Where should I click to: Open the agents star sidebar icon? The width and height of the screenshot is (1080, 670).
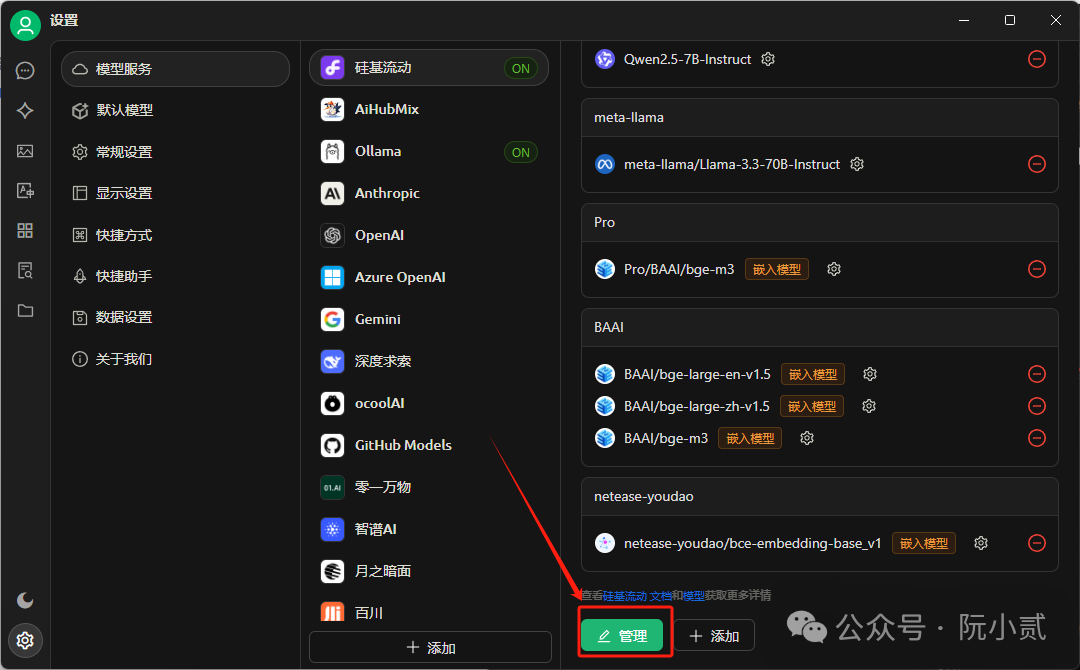tap(25, 110)
